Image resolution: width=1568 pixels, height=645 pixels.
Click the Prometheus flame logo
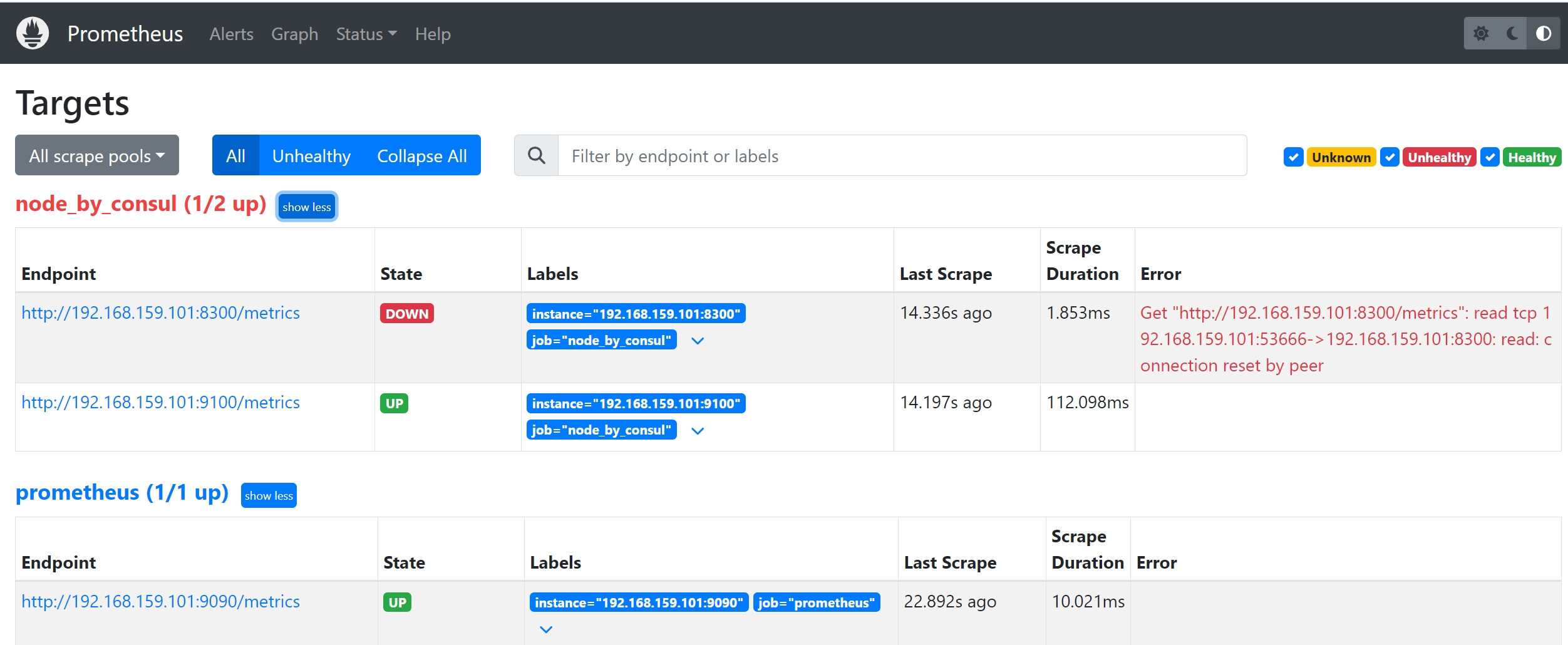(x=33, y=33)
